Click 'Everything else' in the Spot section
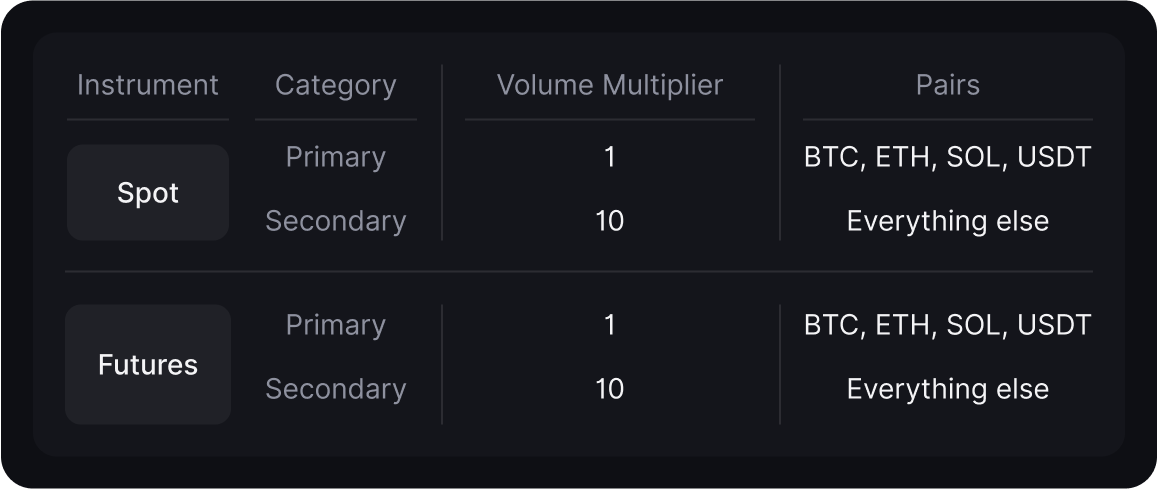The image size is (1157, 489). tap(947, 221)
